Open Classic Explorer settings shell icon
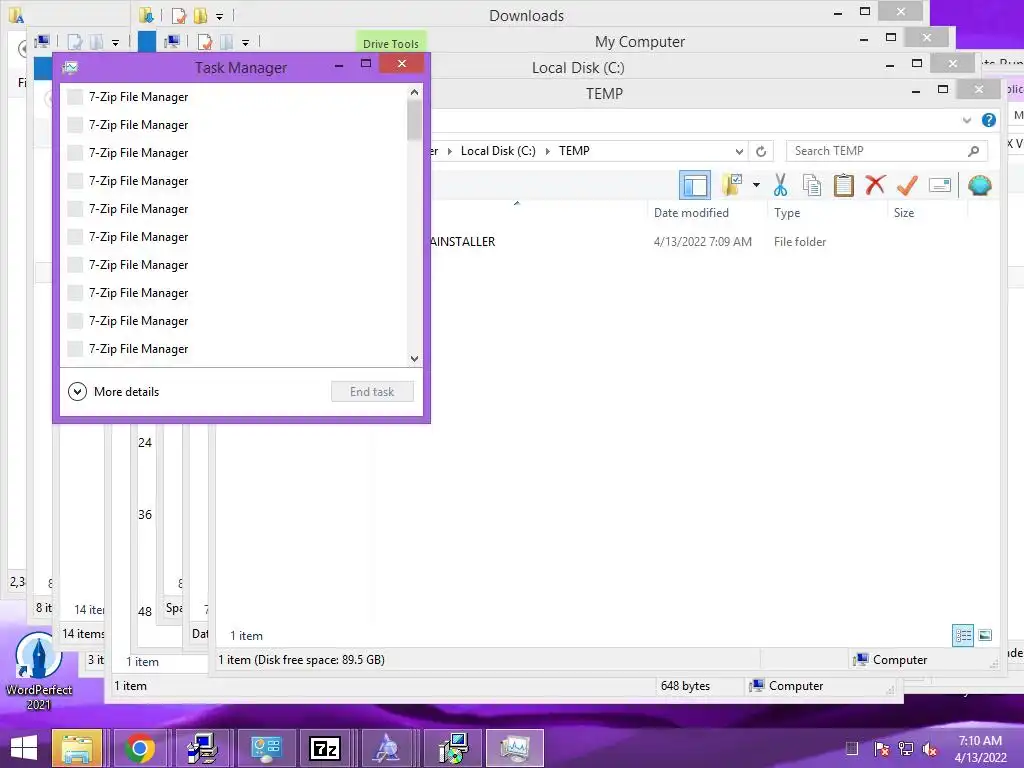The width and height of the screenshot is (1024, 768). tap(980, 185)
